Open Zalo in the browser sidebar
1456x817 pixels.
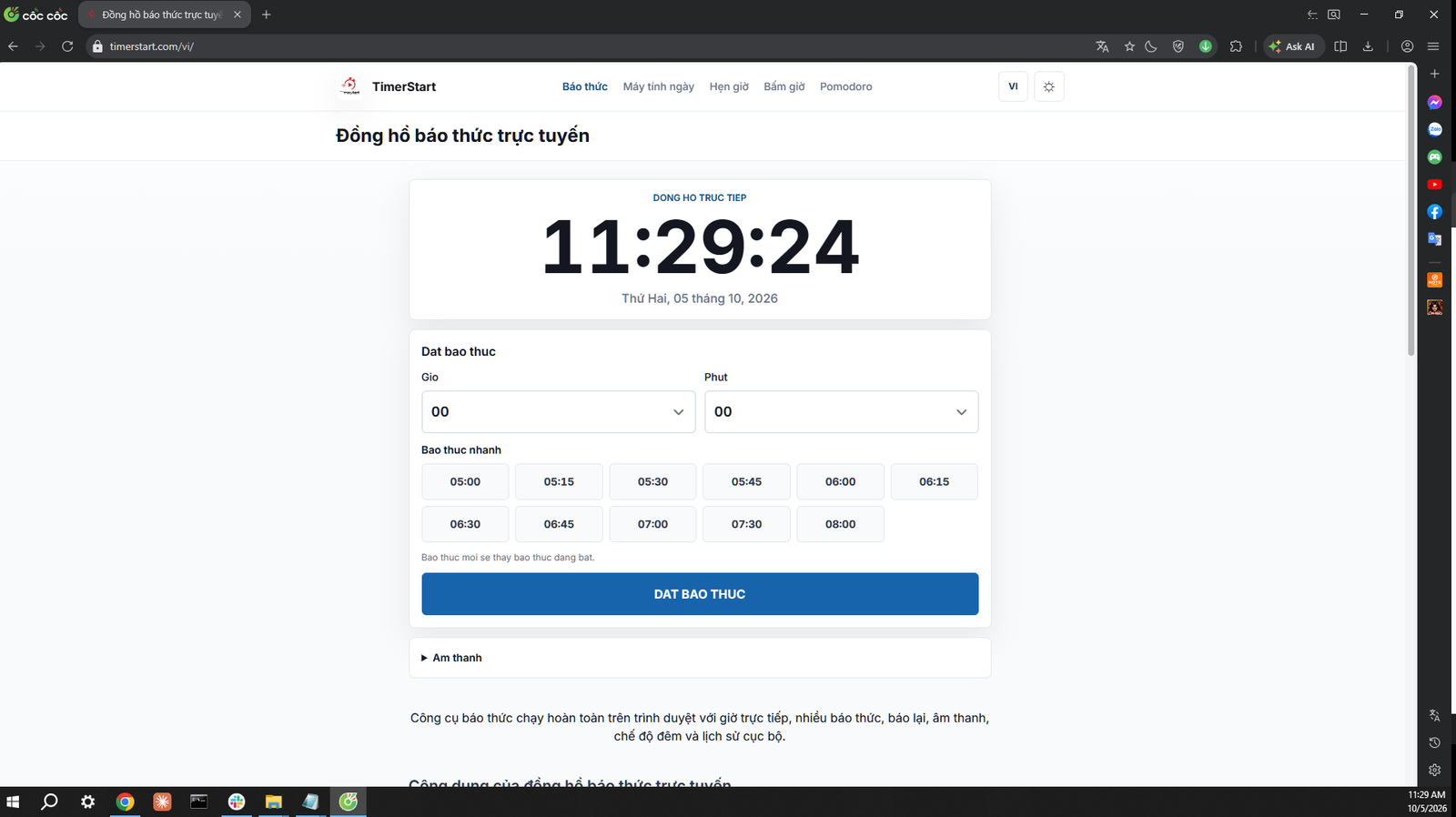pyautogui.click(x=1434, y=129)
